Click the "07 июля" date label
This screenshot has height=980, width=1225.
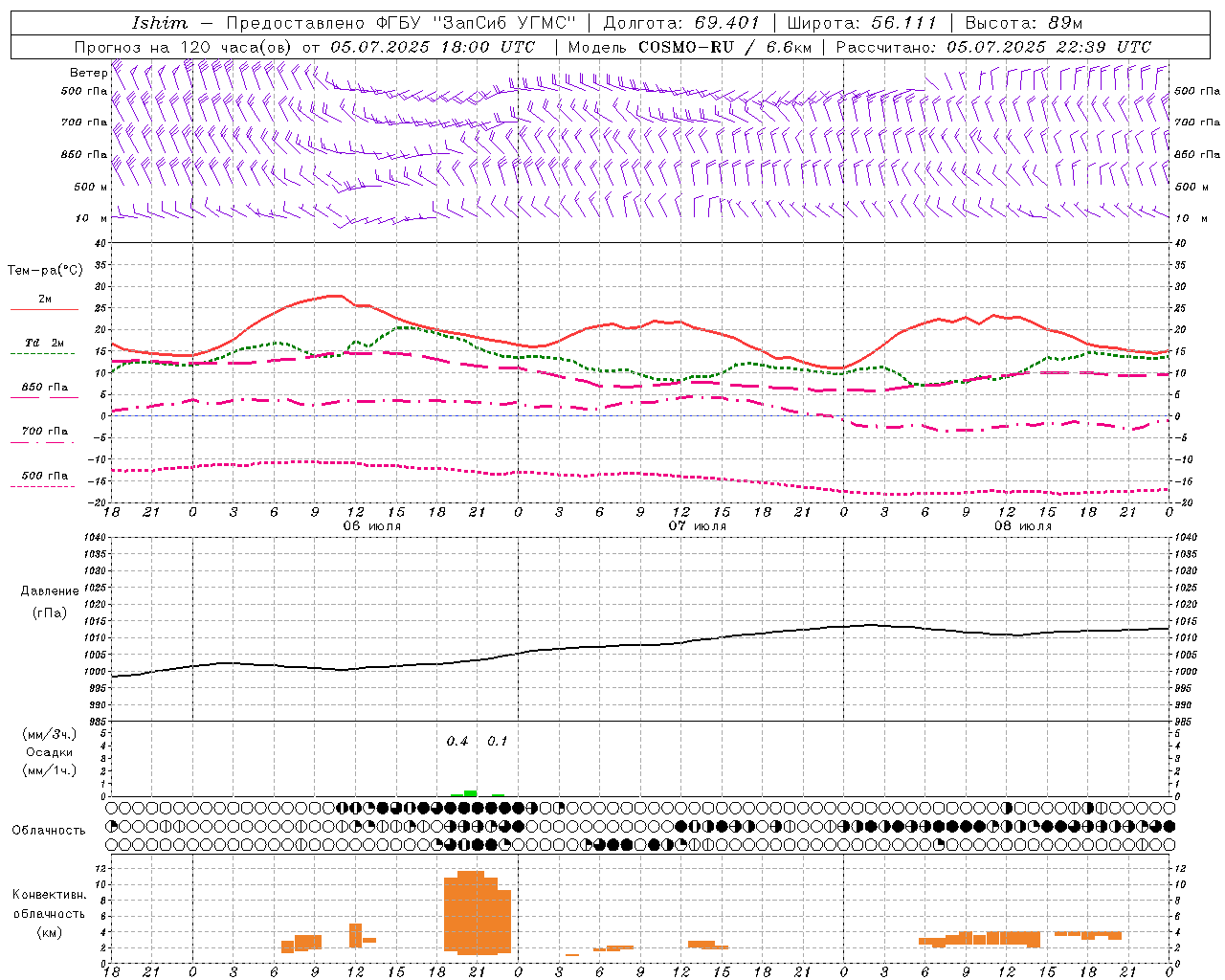pos(698,526)
